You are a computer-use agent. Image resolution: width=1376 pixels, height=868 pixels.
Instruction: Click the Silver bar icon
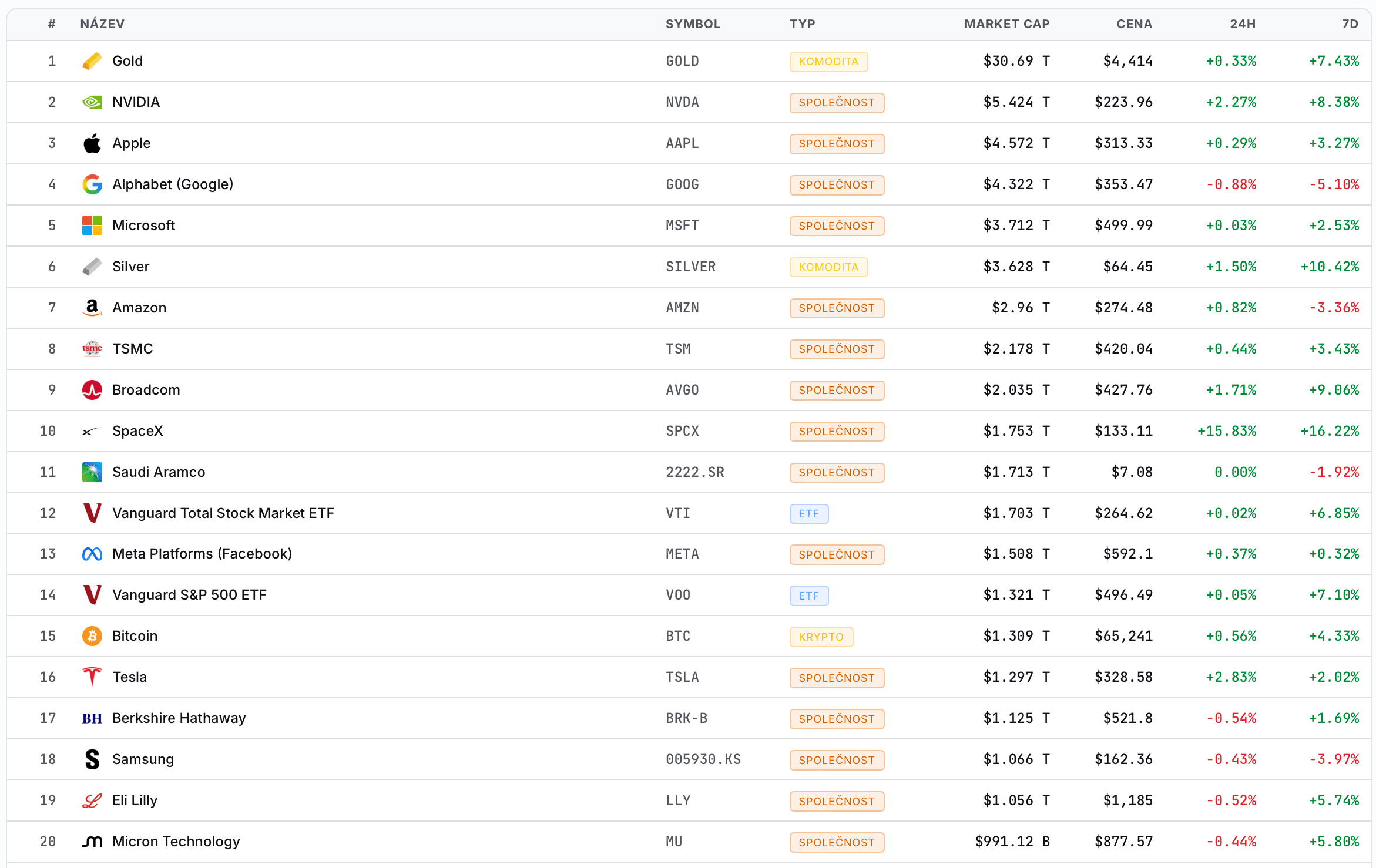[x=92, y=267]
